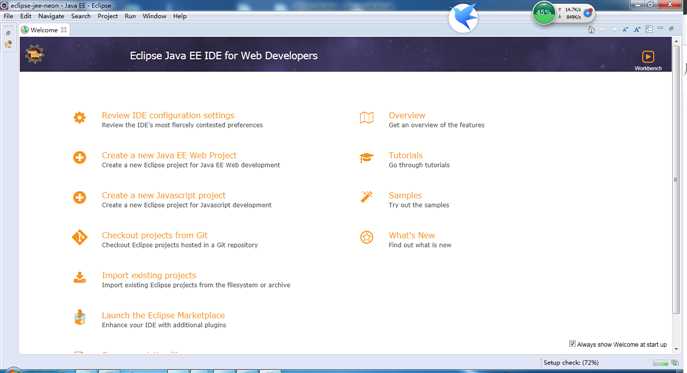The height and width of the screenshot is (373, 687).
Task: Click the Git diamond icon for checkout projects
Action: pyautogui.click(x=79, y=237)
